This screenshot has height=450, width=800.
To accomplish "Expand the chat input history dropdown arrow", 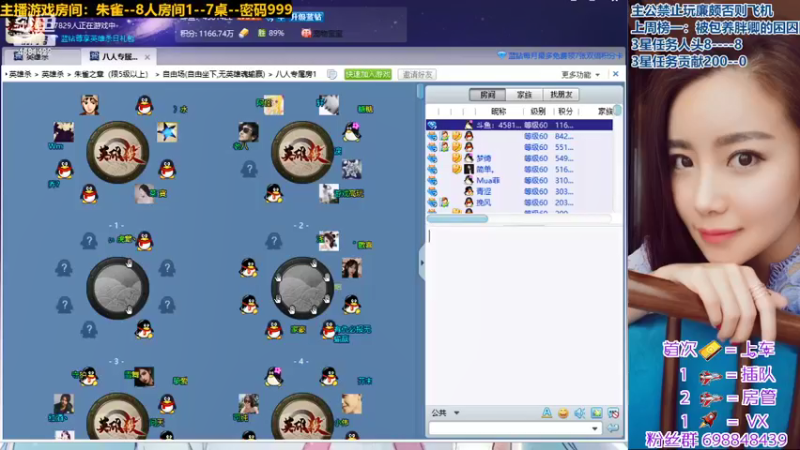I will pos(594,429).
